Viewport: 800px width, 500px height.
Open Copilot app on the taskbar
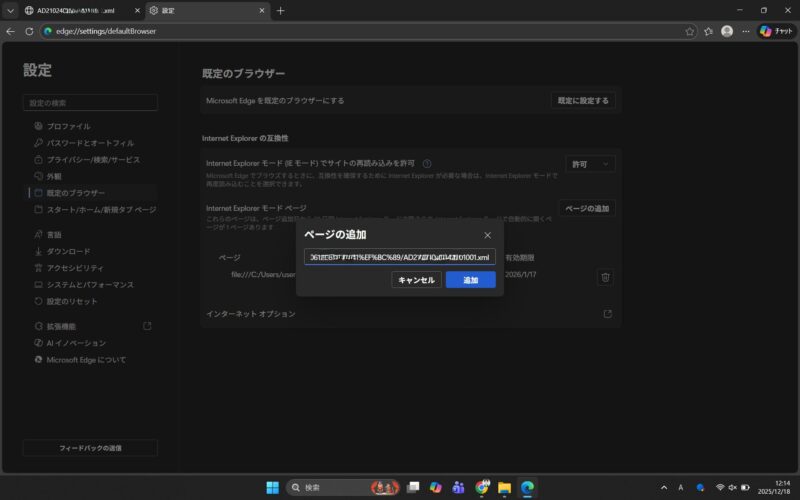[x=435, y=487]
